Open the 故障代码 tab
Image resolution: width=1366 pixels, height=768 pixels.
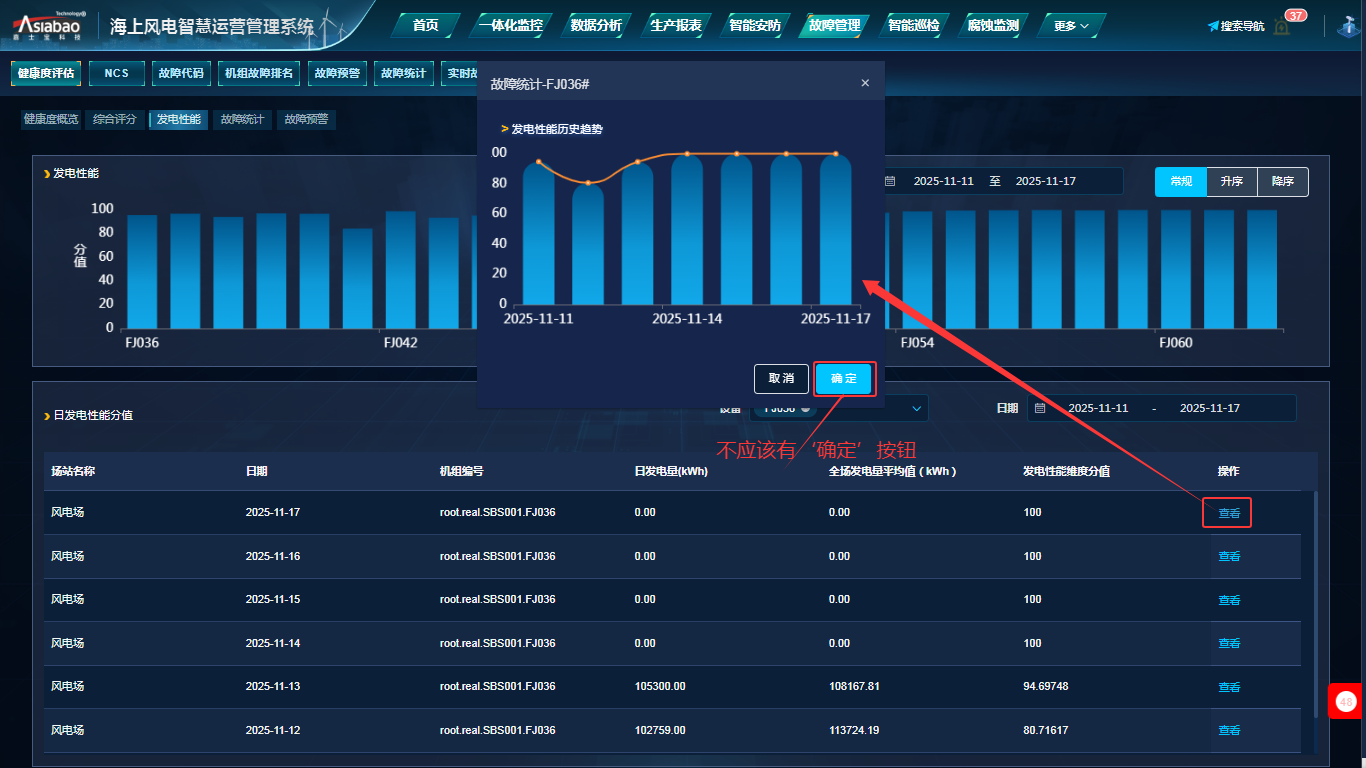click(x=180, y=73)
